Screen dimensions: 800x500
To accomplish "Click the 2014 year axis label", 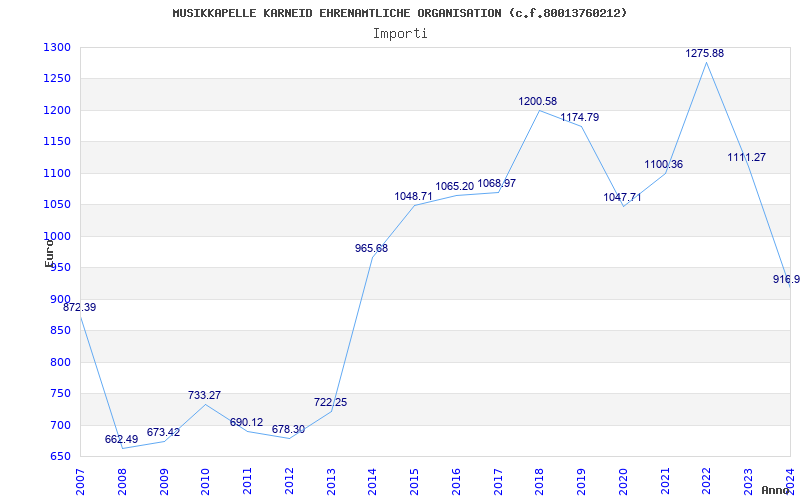I will pos(372,483).
